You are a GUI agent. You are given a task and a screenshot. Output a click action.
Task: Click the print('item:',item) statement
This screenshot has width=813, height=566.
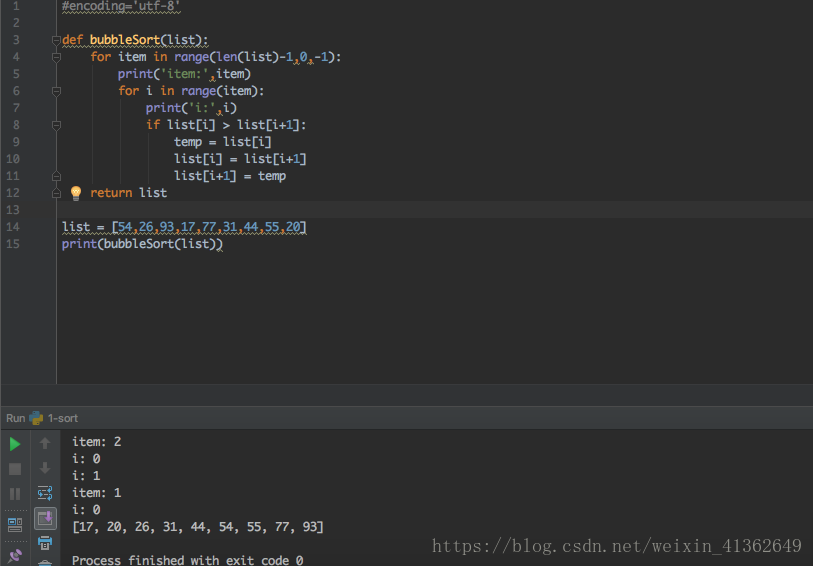pyautogui.click(x=184, y=74)
